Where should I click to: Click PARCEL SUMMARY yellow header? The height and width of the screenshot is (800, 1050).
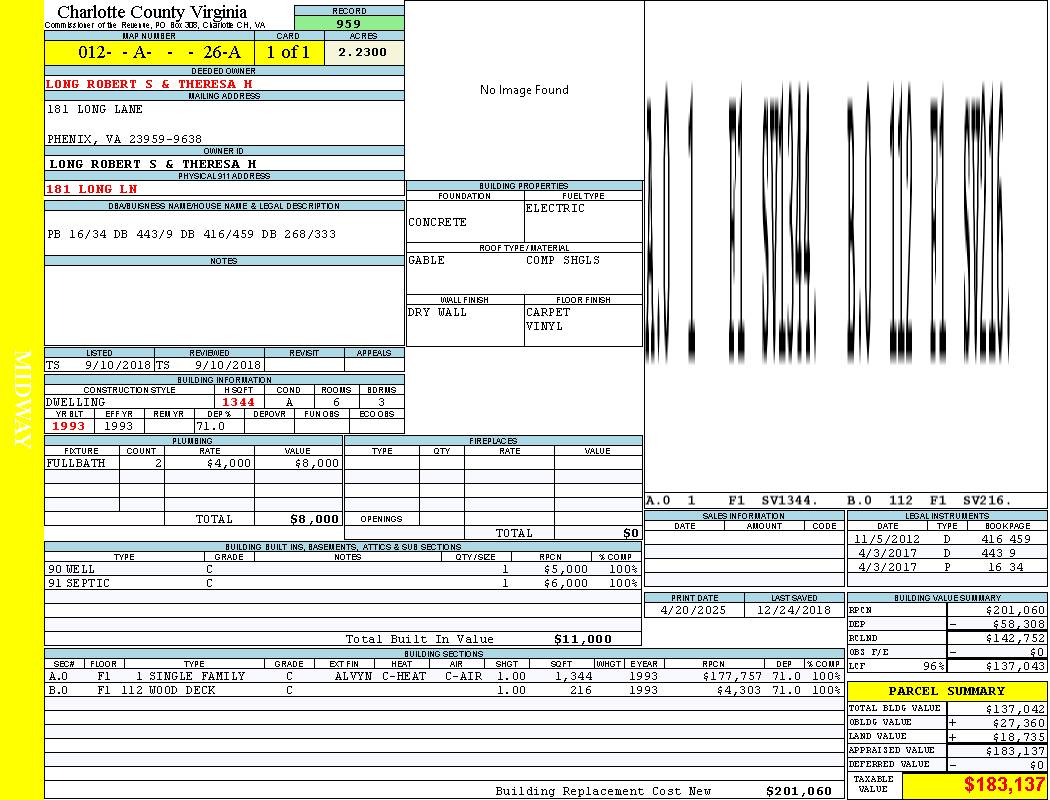coord(947,692)
